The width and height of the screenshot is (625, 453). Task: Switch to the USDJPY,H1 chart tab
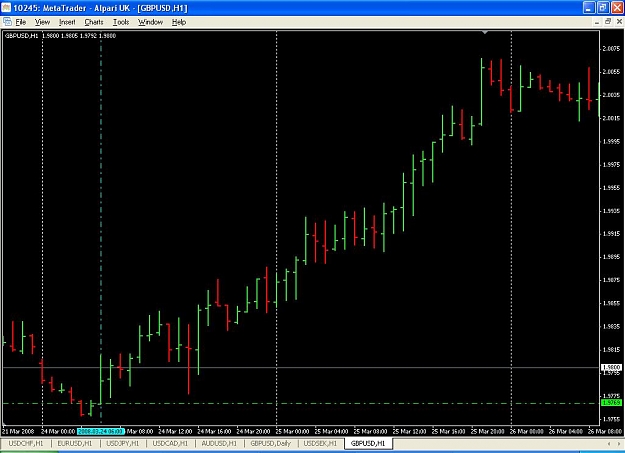122,443
